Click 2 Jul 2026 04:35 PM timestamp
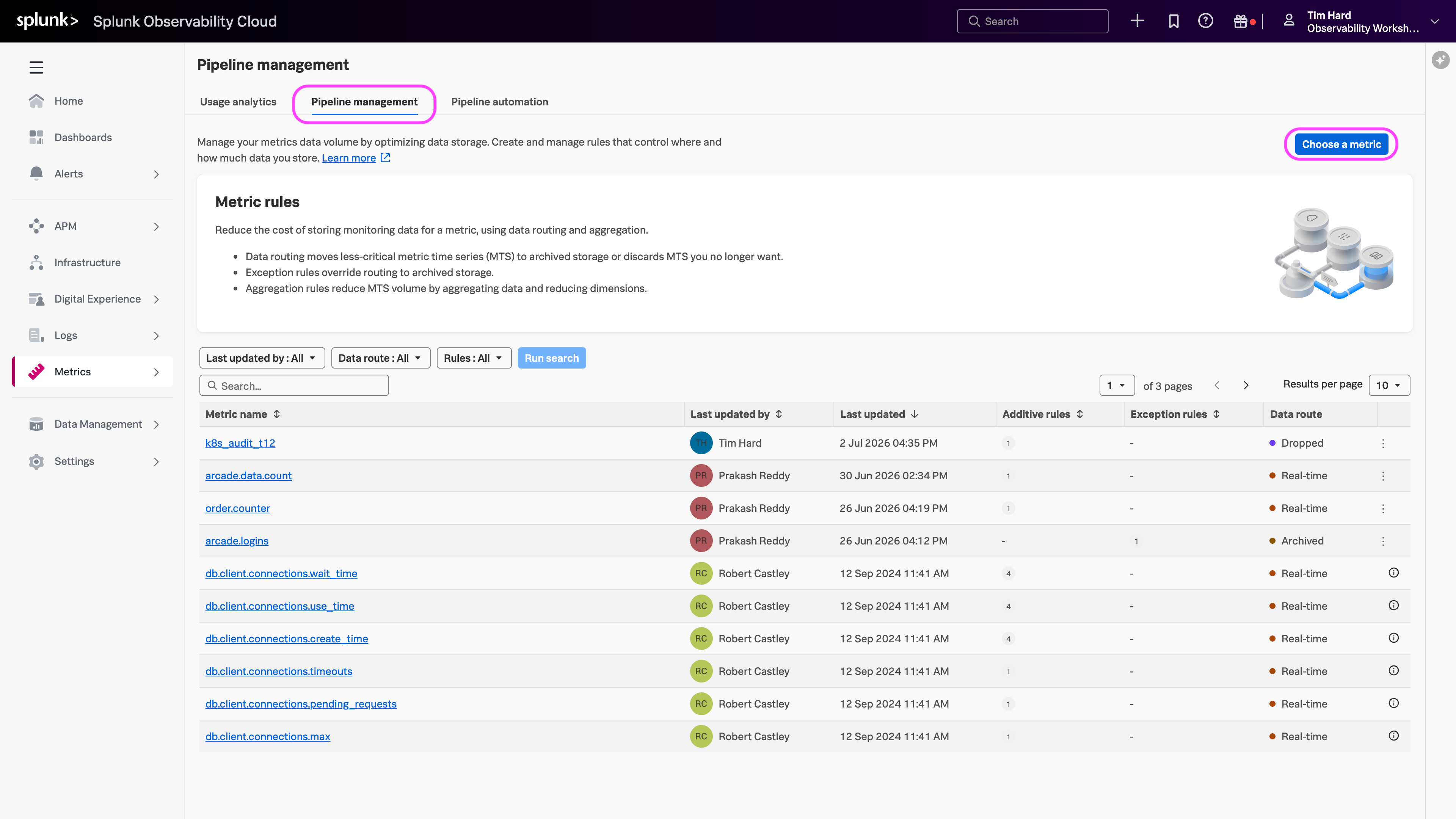 pyautogui.click(x=888, y=443)
